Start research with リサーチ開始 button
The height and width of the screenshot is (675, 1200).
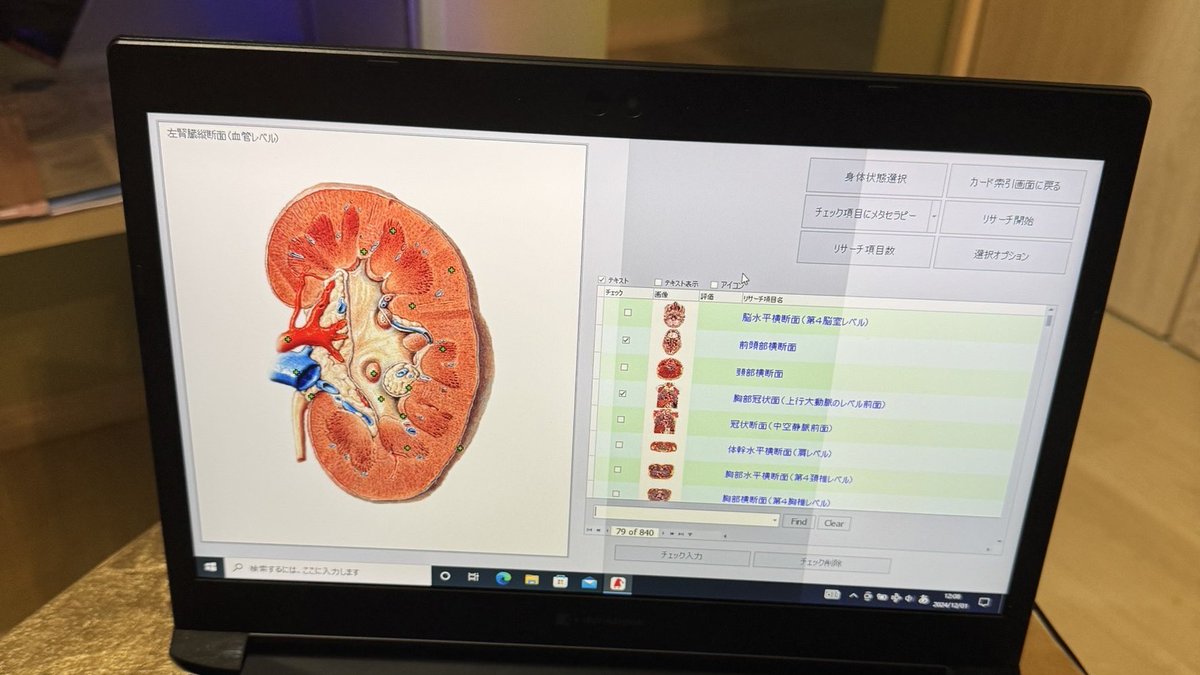tap(1009, 220)
